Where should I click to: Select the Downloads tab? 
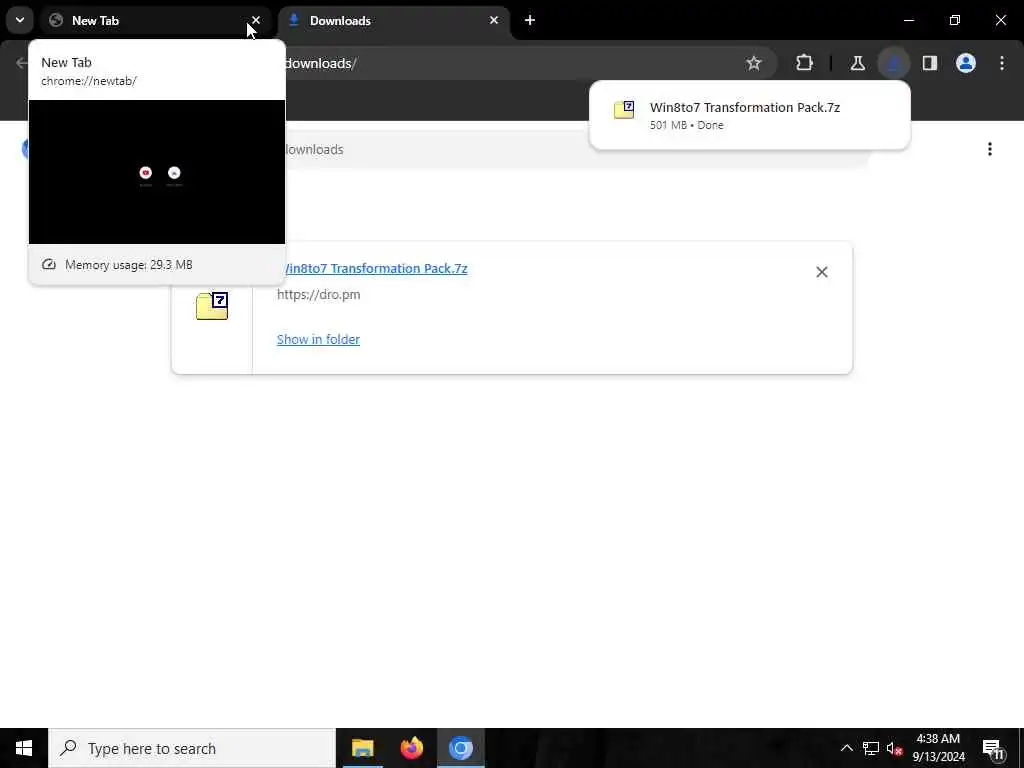[x=392, y=20]
